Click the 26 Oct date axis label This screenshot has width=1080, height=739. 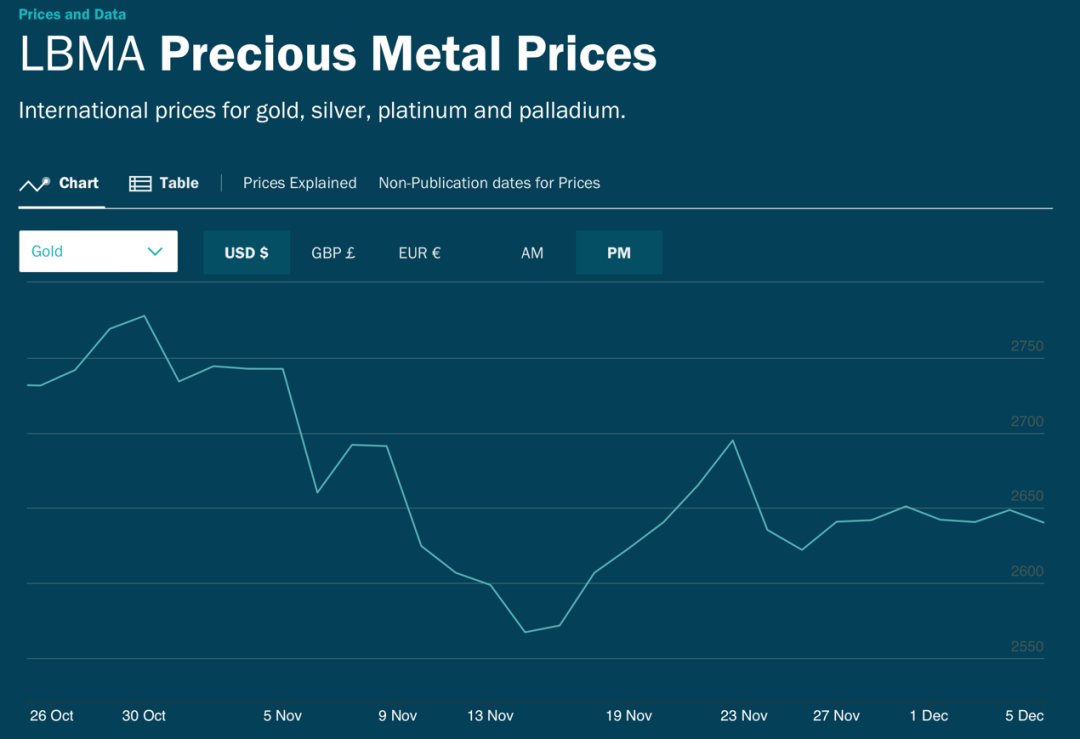coord(52,716)
